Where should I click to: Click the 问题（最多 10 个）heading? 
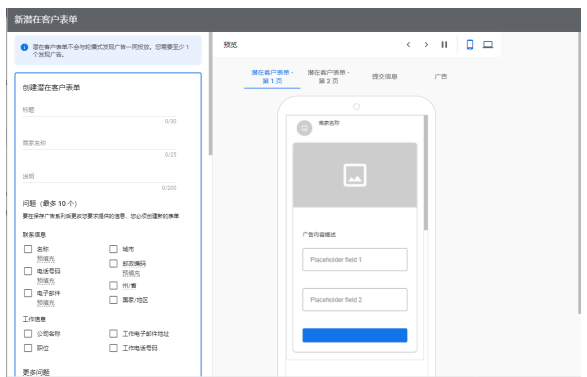(50, 203)
